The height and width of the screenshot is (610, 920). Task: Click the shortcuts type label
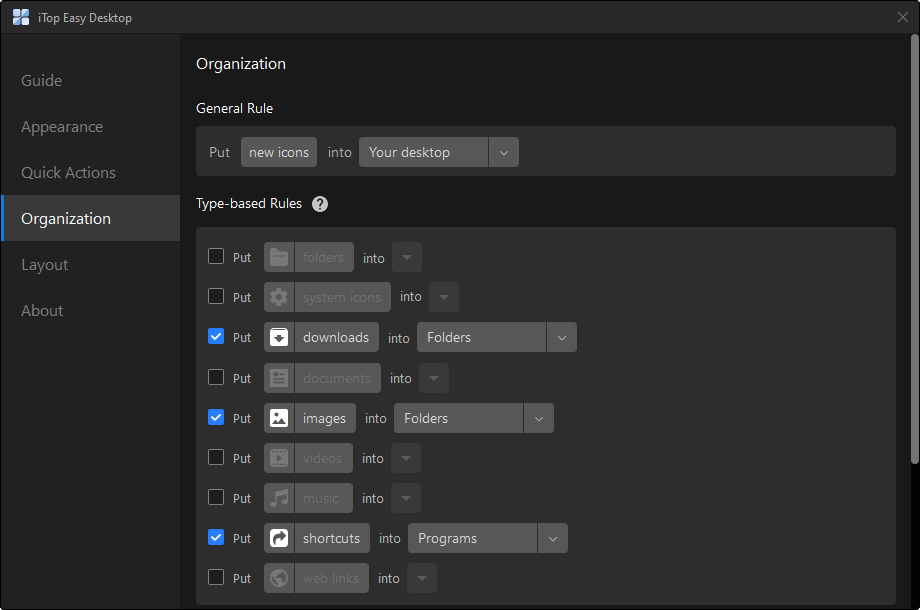point(332,538)
